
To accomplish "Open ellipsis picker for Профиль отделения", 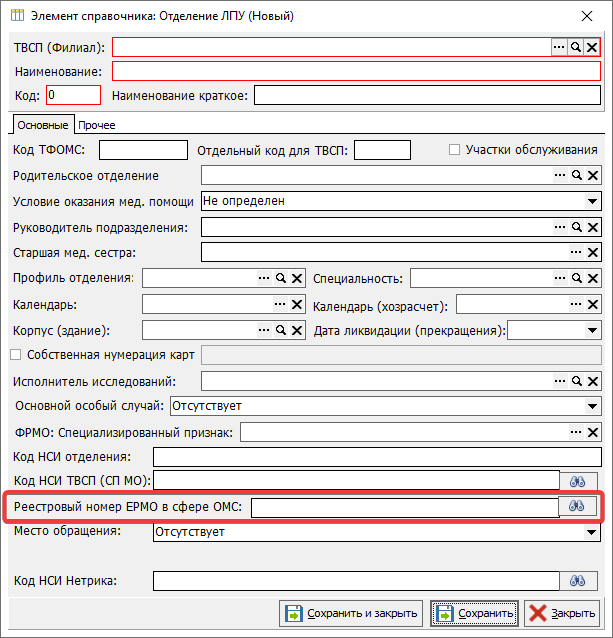I will 264,278.
